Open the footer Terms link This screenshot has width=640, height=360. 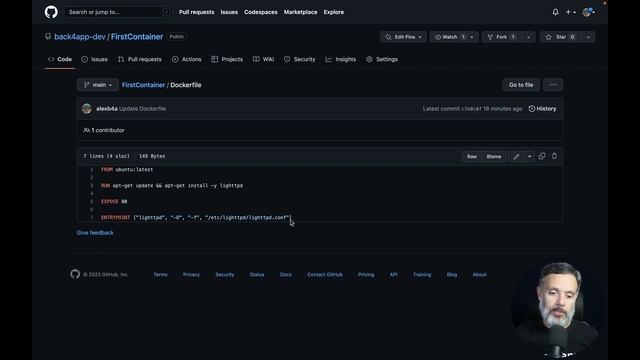coord(160,275)
